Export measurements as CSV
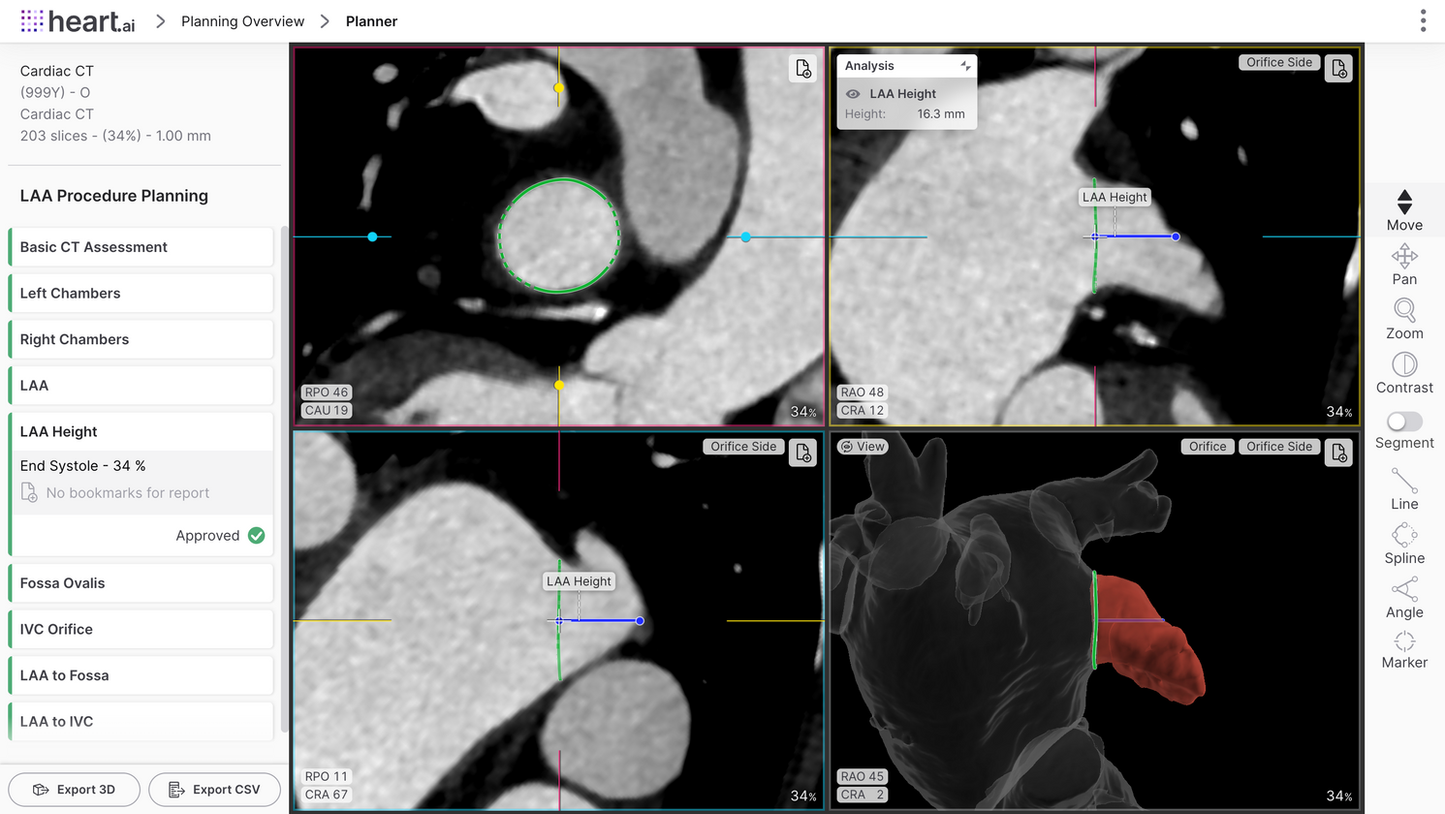This screenshot has height=814, width=1445. tap(214, 789)
